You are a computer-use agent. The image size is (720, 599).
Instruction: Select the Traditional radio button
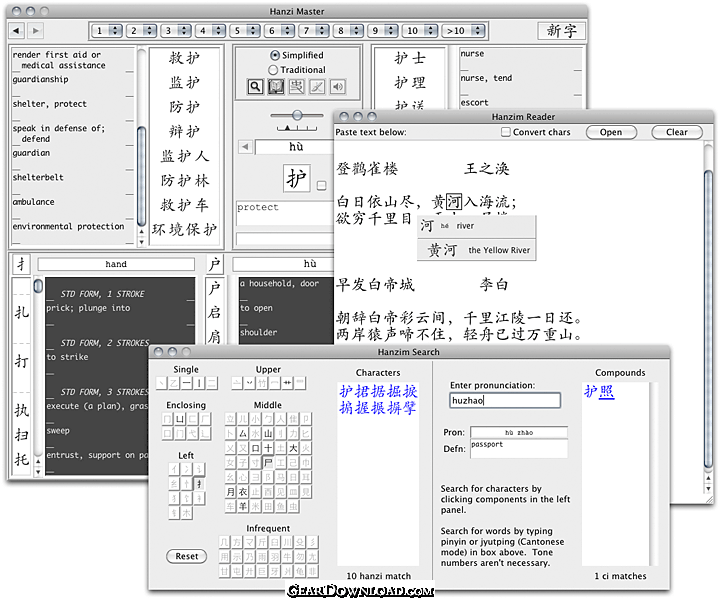273,70
